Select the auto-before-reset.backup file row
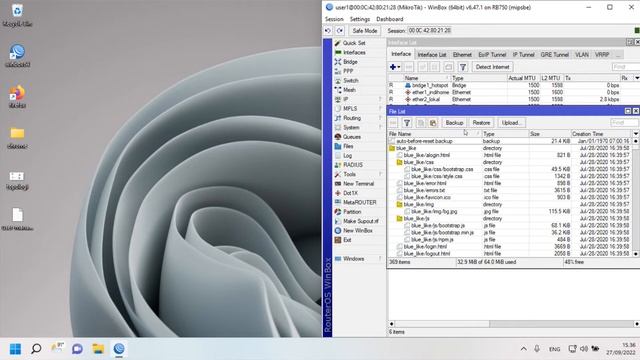The width and height of the screenshot is (640, 360). pyautogui.click(x=510, y=141)
